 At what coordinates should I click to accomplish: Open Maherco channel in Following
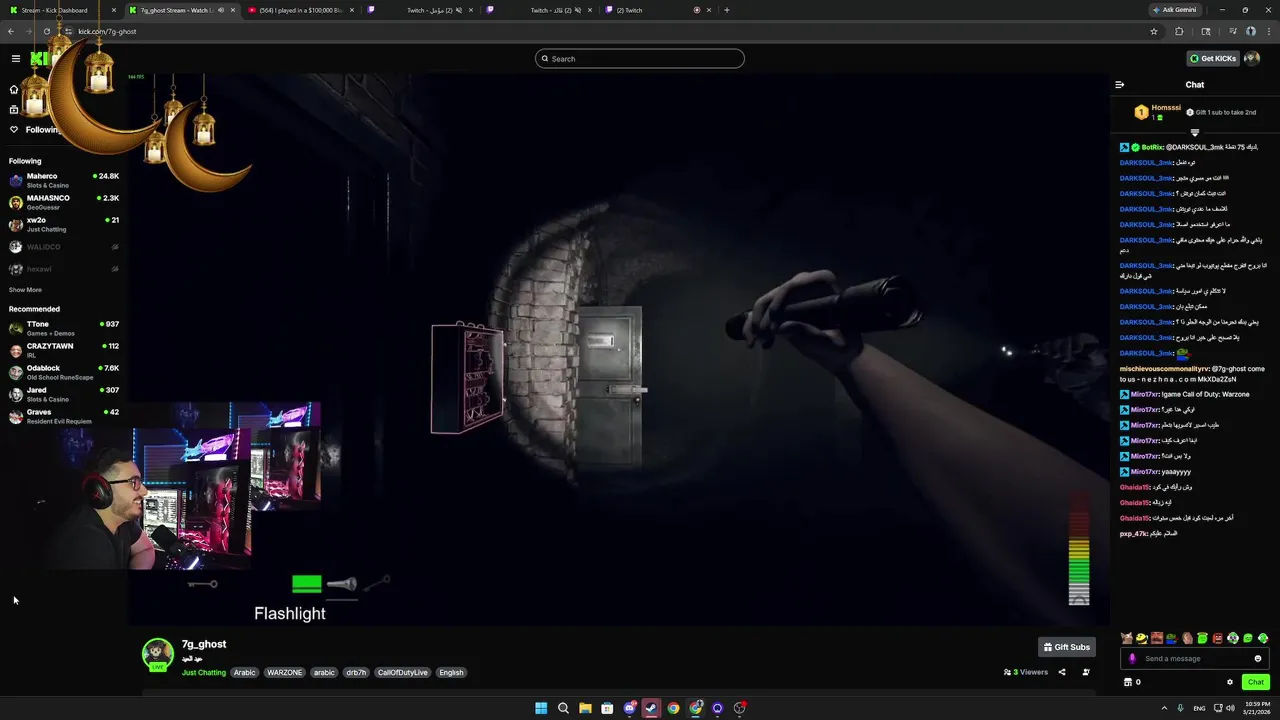pyautogui.click(x=64, y=181)
